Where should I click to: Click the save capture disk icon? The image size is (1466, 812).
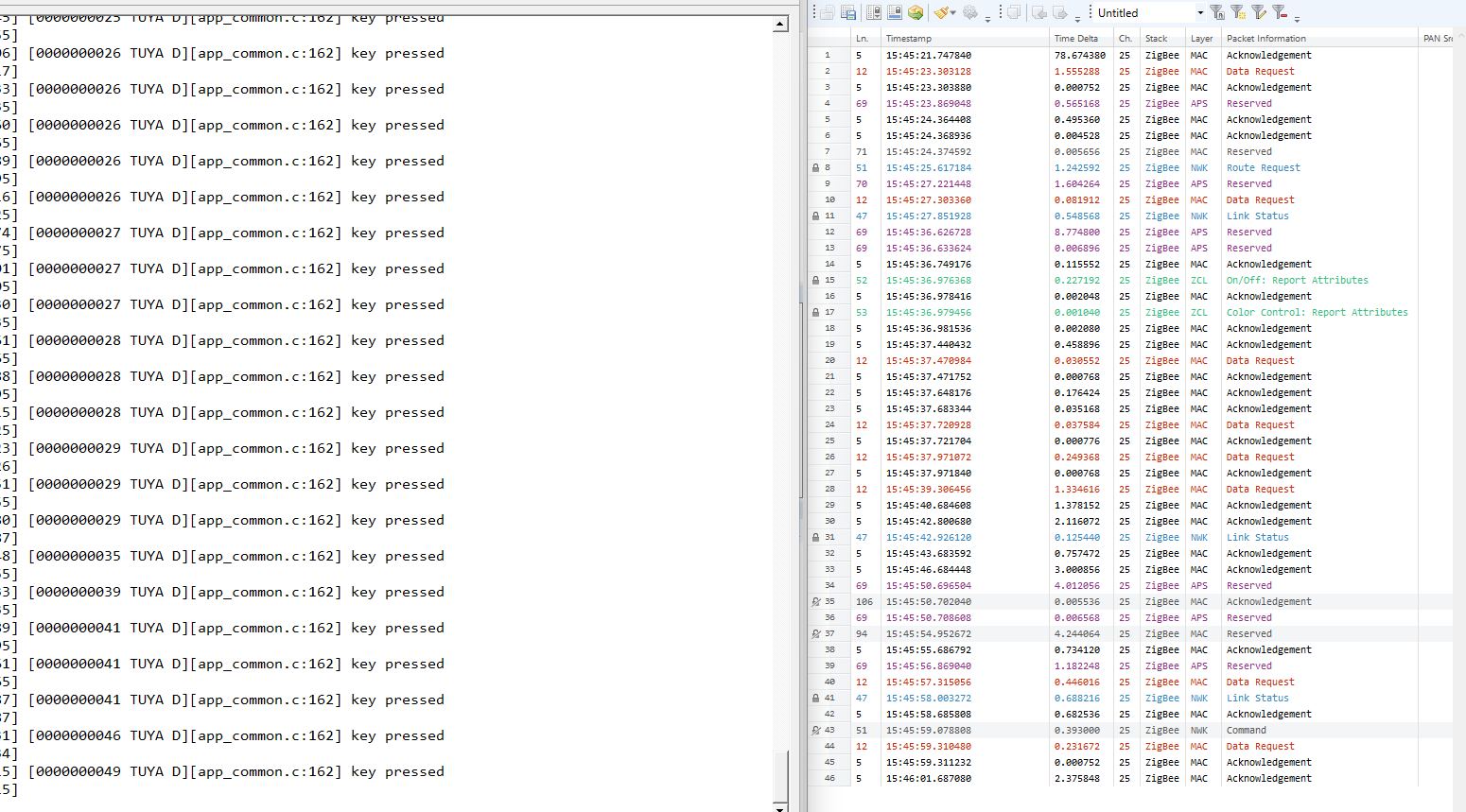[848, 12]
